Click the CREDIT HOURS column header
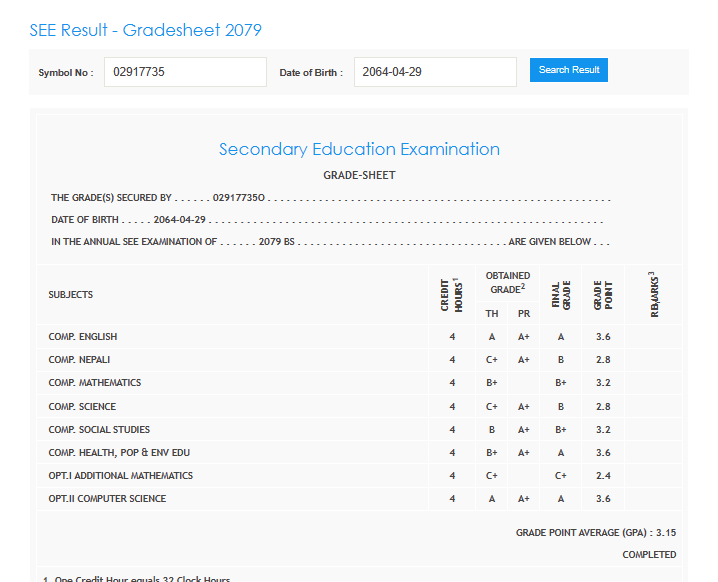Image resolution: width=718 pixels, height=582 pixels. pyautogui.click(x=451, y=294)
